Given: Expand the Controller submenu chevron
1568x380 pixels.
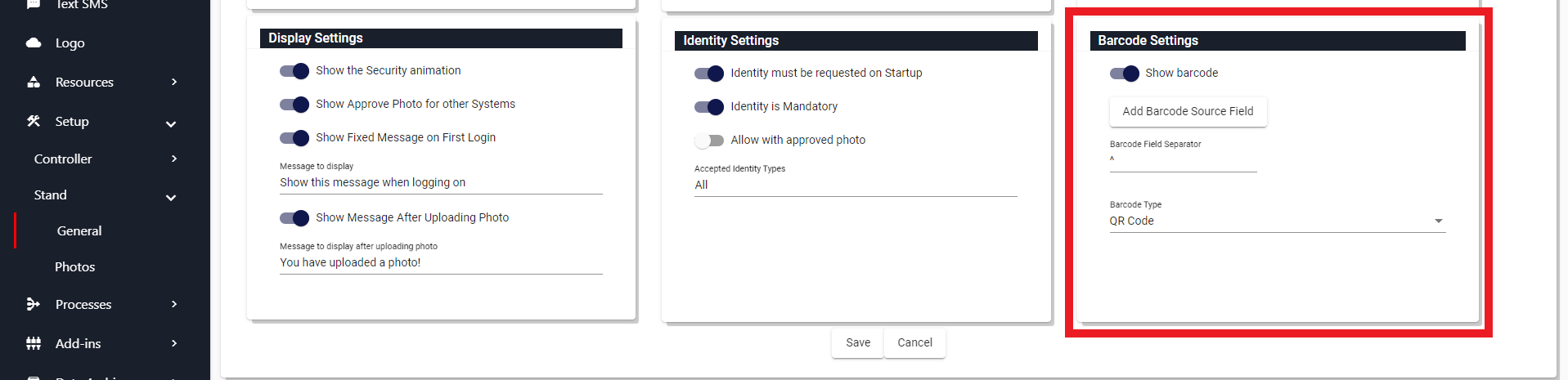Looking at the screenshot, I should 174,159.
